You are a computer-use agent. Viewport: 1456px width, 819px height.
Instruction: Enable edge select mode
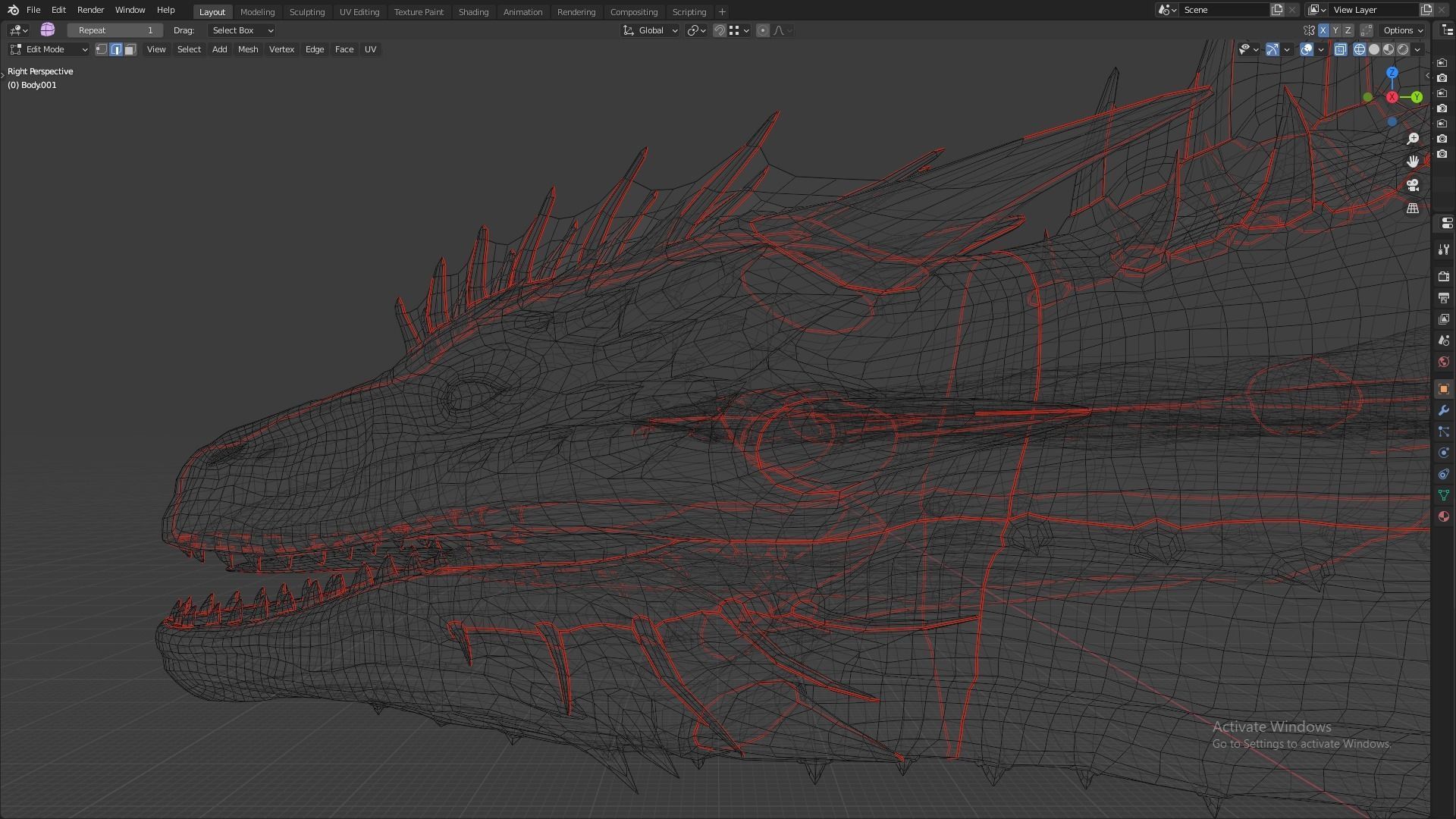coord(116,49)
